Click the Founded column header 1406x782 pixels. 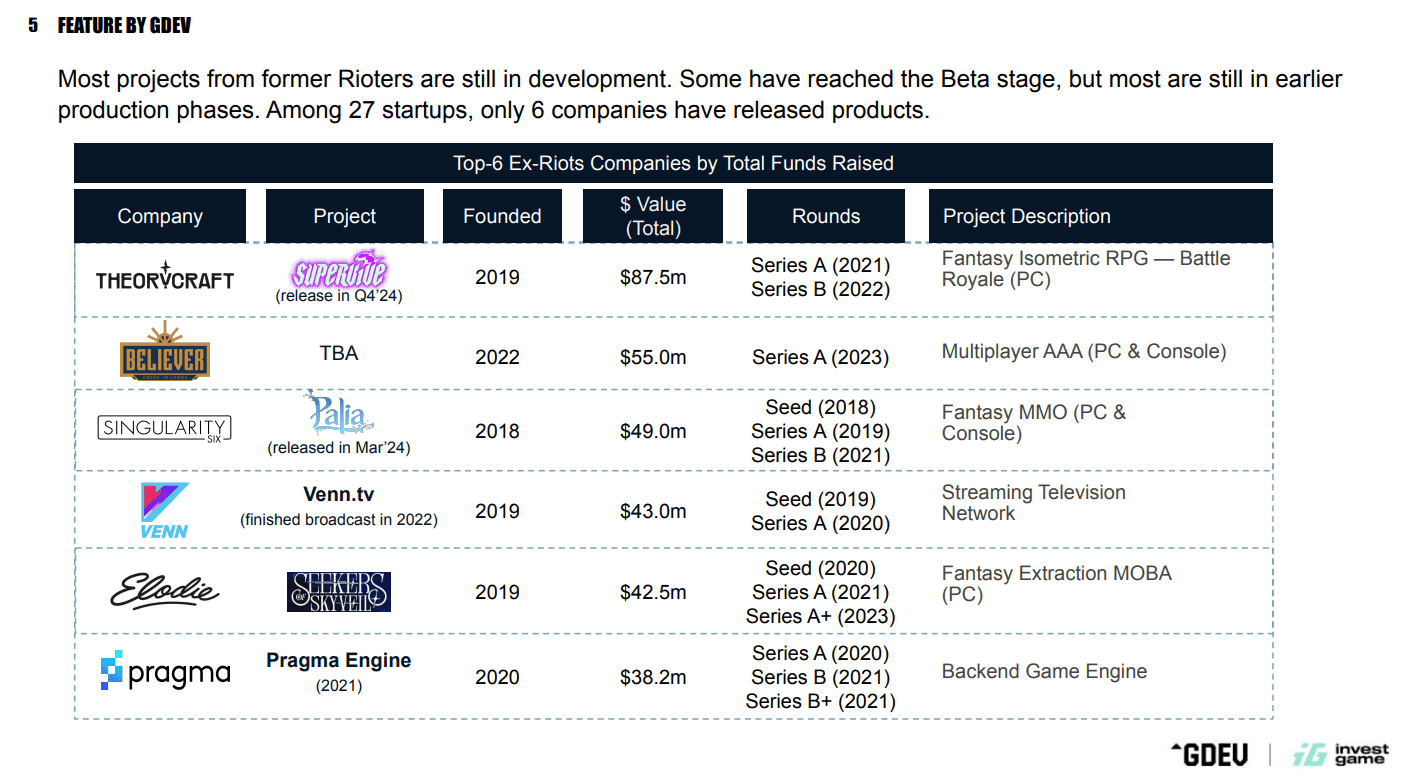click(x=502, y=216)
